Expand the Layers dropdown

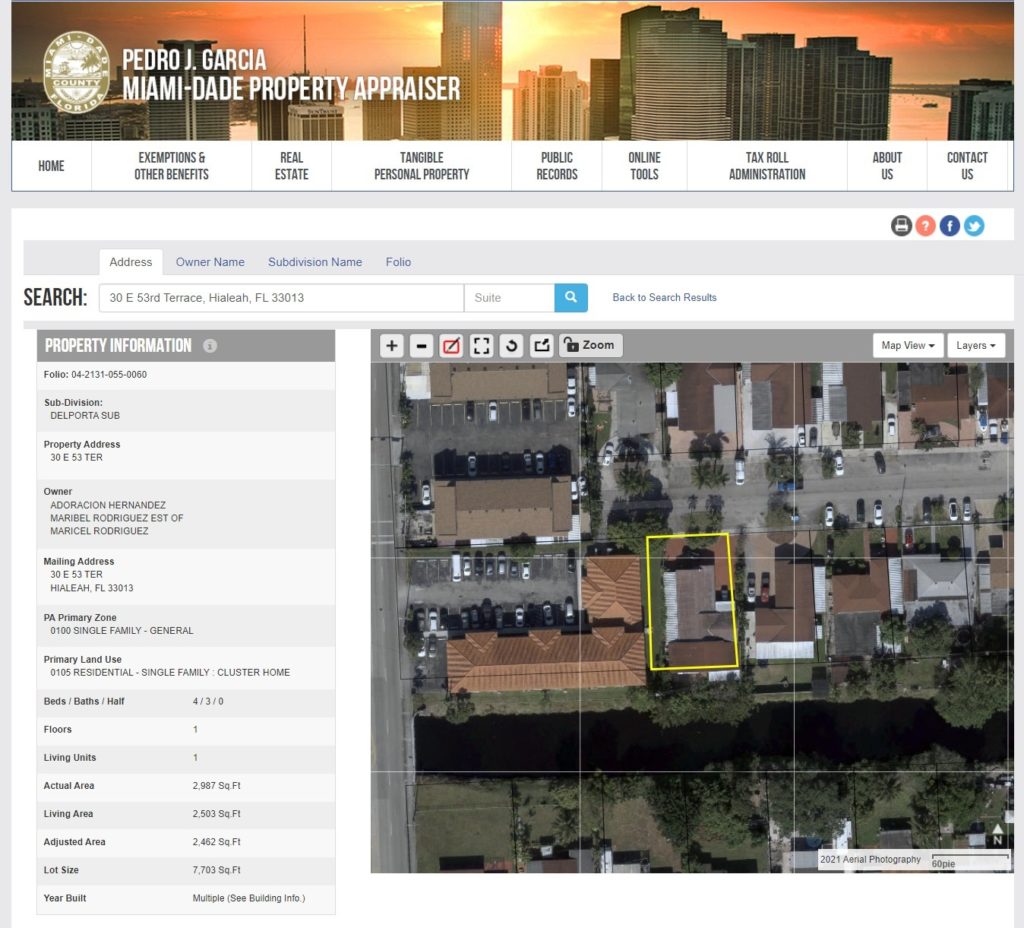(x=976, y=346)
